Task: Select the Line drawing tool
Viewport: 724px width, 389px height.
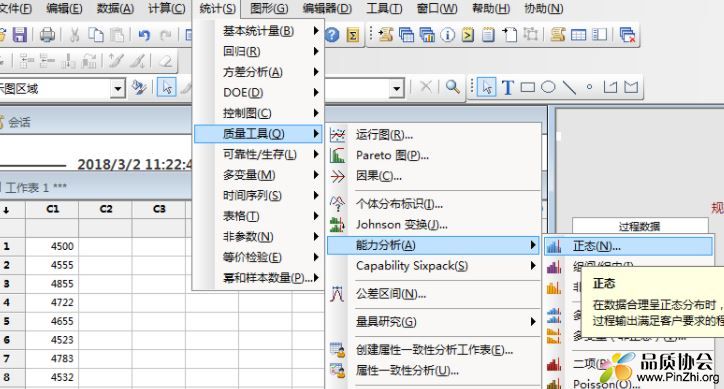Action: (569, 87)
